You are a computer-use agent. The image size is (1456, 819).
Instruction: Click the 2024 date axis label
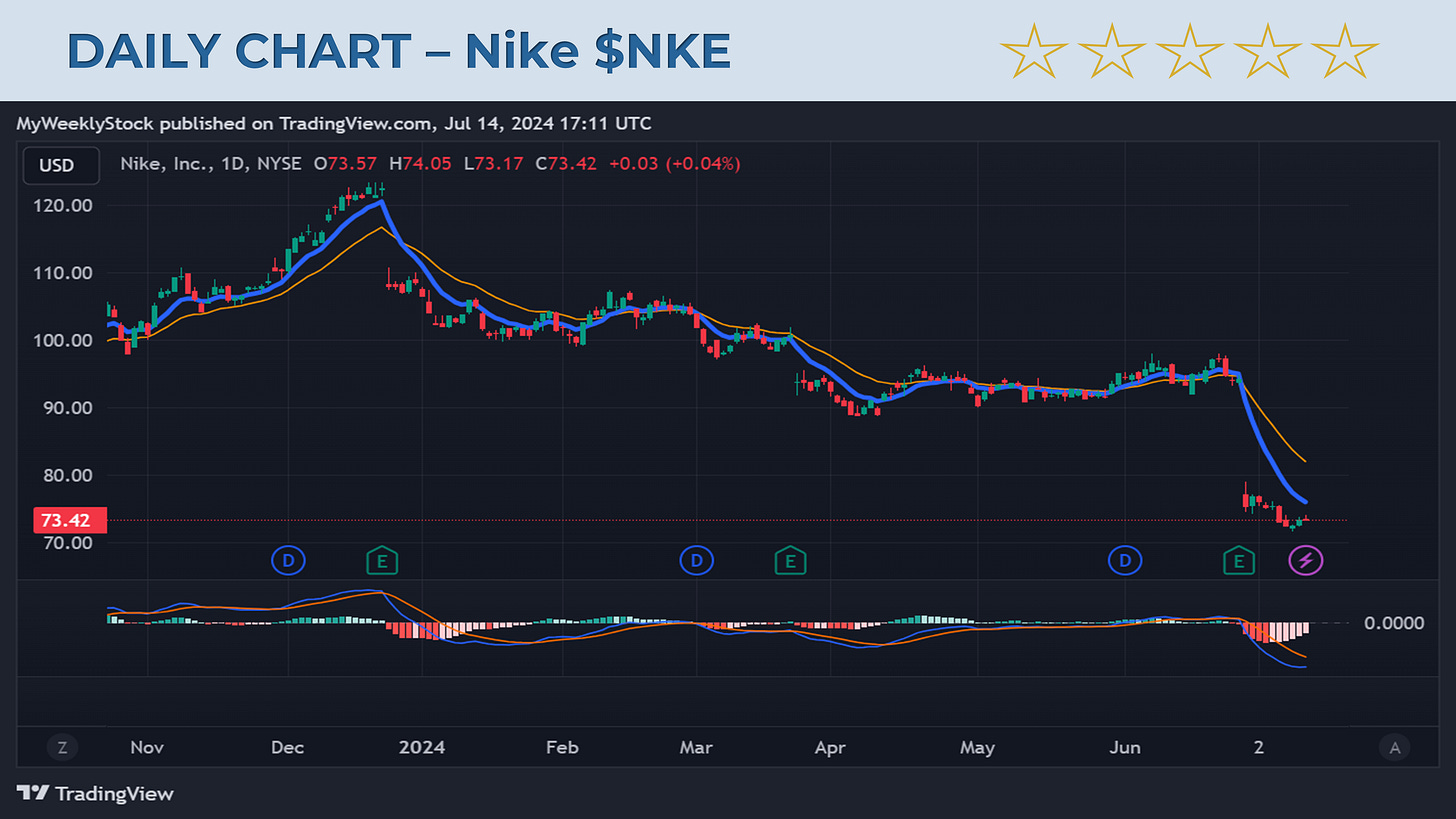pos(423,747)
